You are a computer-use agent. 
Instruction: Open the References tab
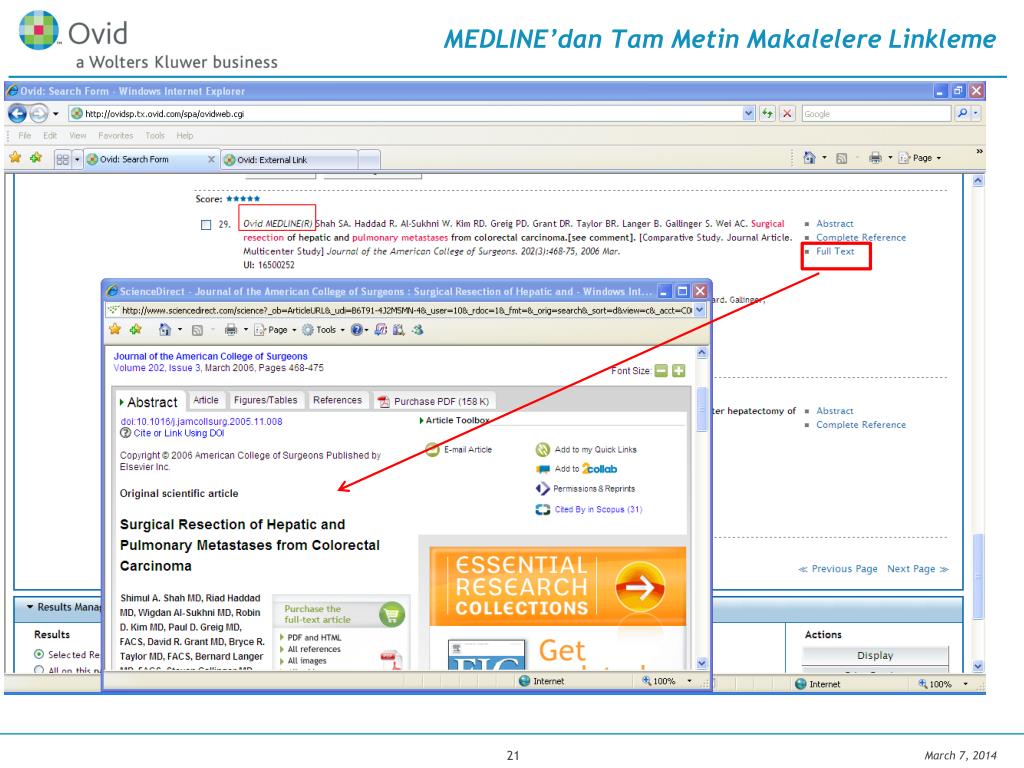[338, 400]
